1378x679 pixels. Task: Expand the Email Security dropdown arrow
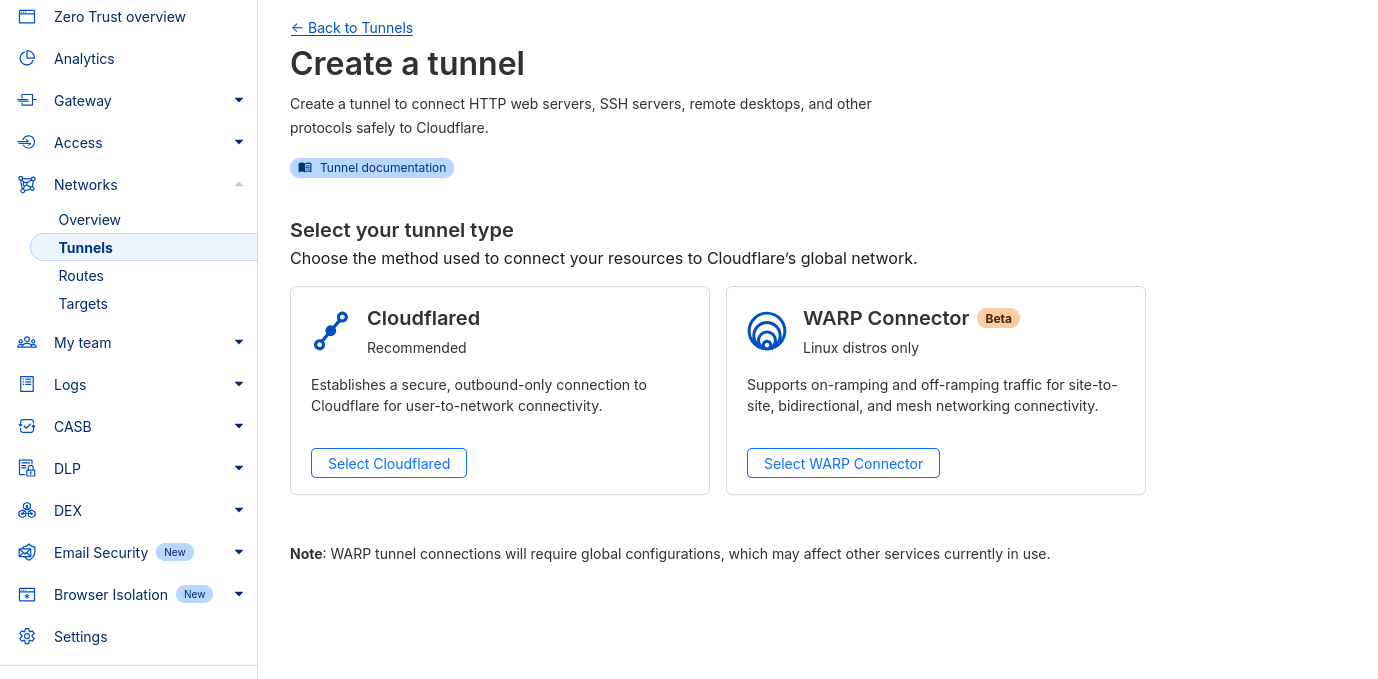click(x=239, y=552)
